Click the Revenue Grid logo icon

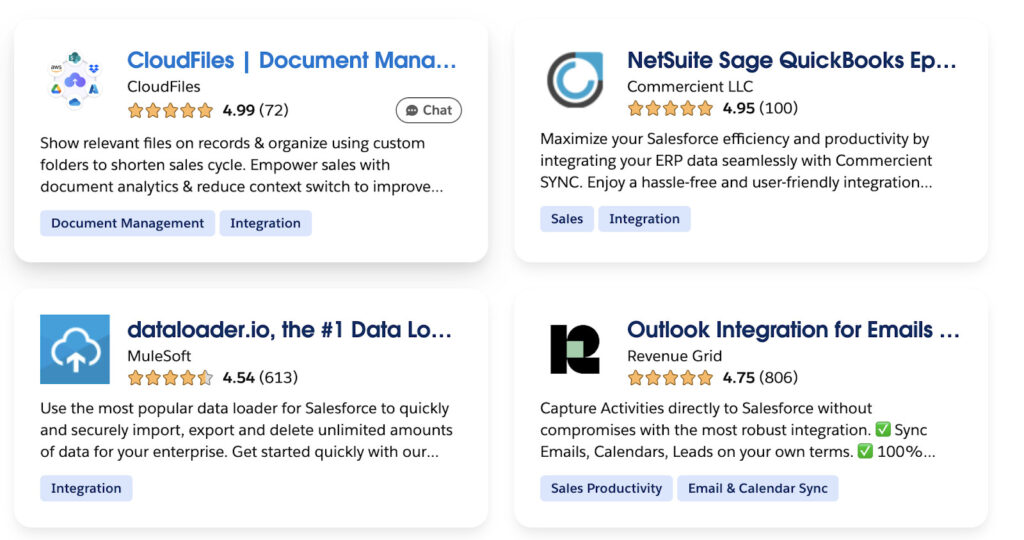tap(575, 349)
